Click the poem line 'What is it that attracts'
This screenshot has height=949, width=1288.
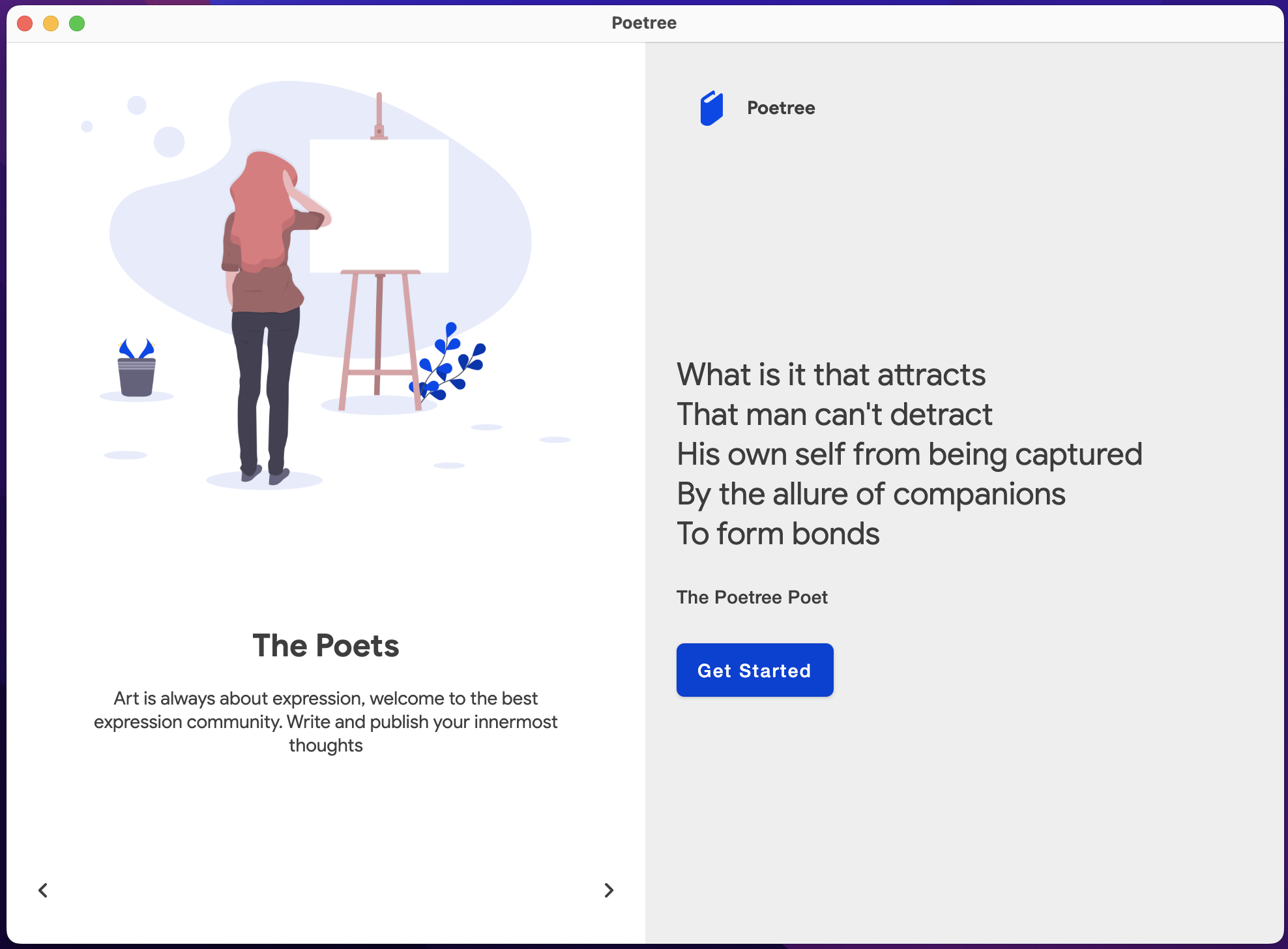[831, 375]
